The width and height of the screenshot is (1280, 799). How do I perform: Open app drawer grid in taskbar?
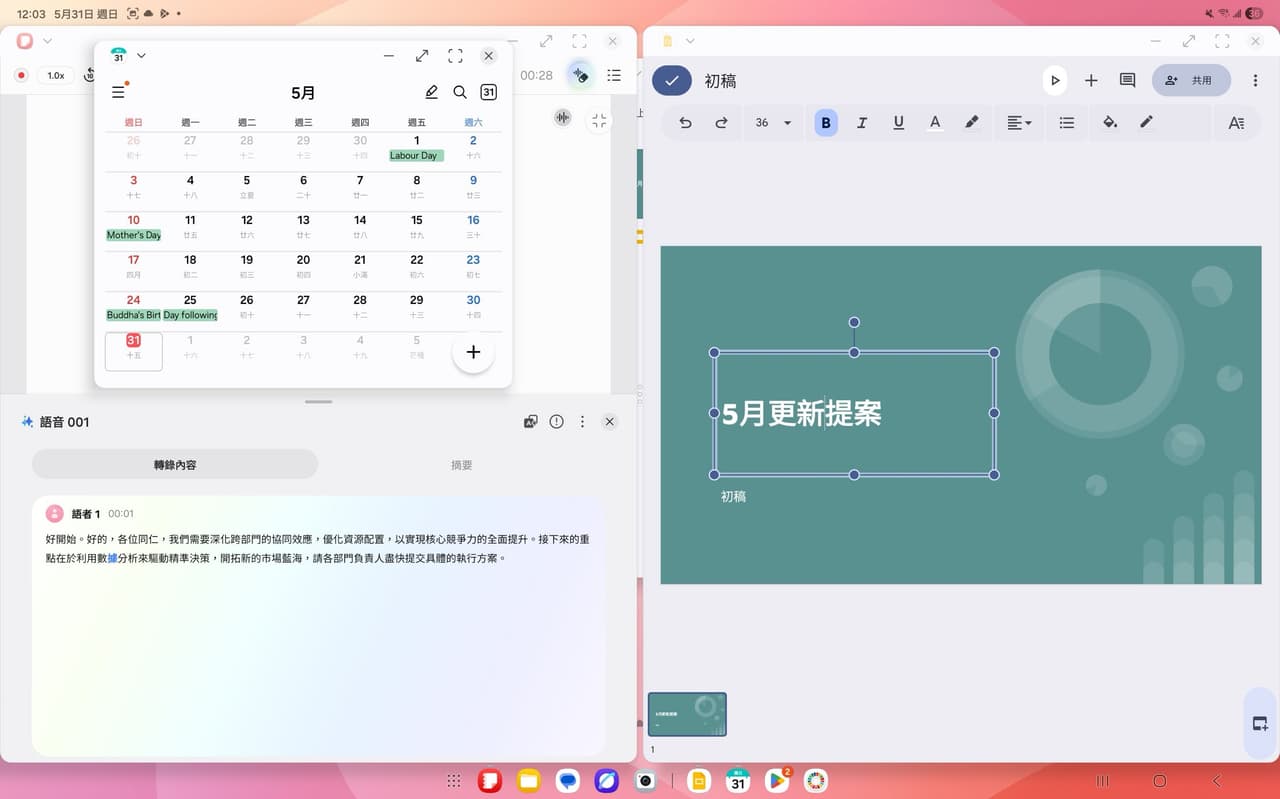click(453, 781)
